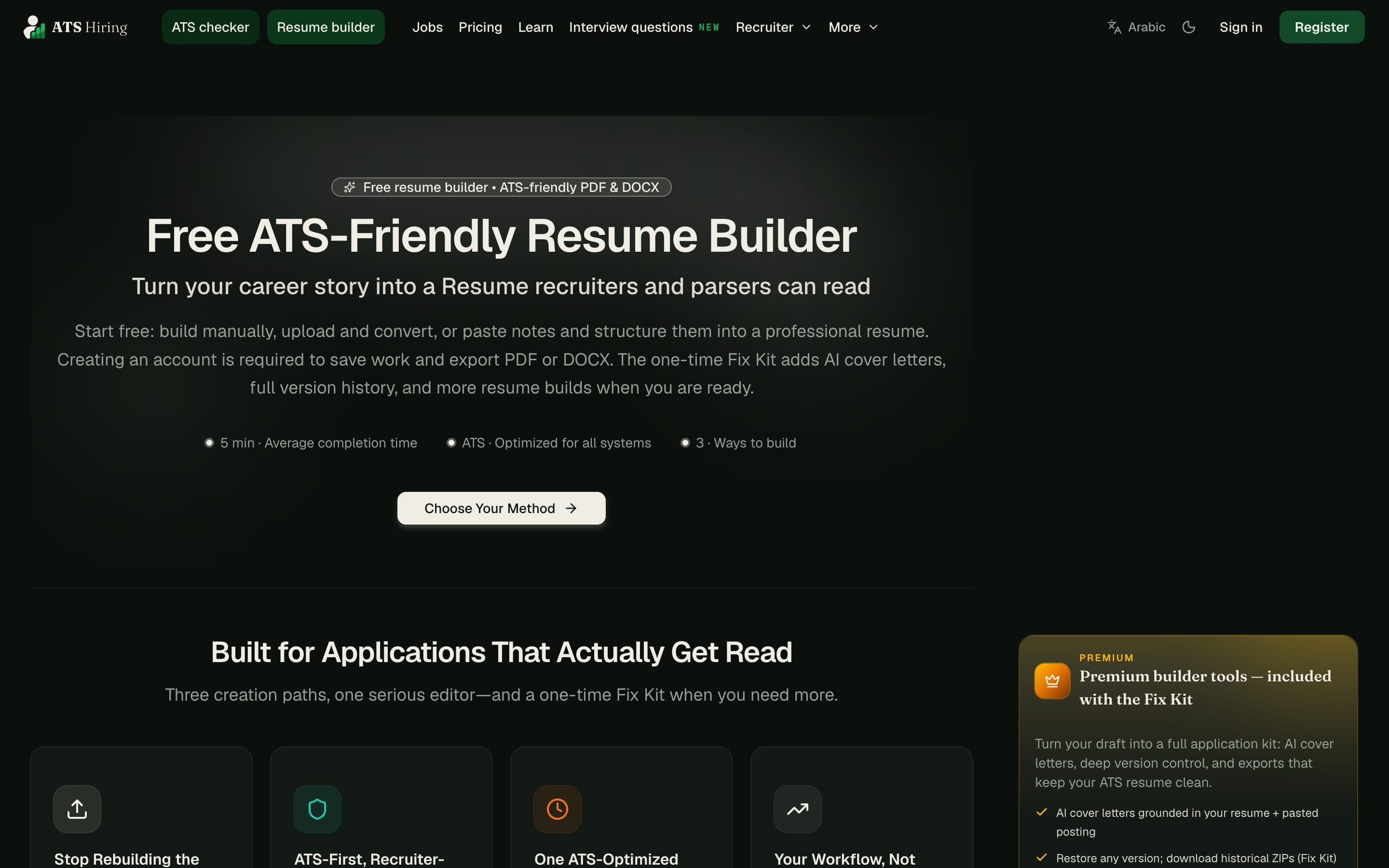
Task: Click the trending arrow icon on Your Workflow card
Action: pyautogui.click(x=798, y=809)
